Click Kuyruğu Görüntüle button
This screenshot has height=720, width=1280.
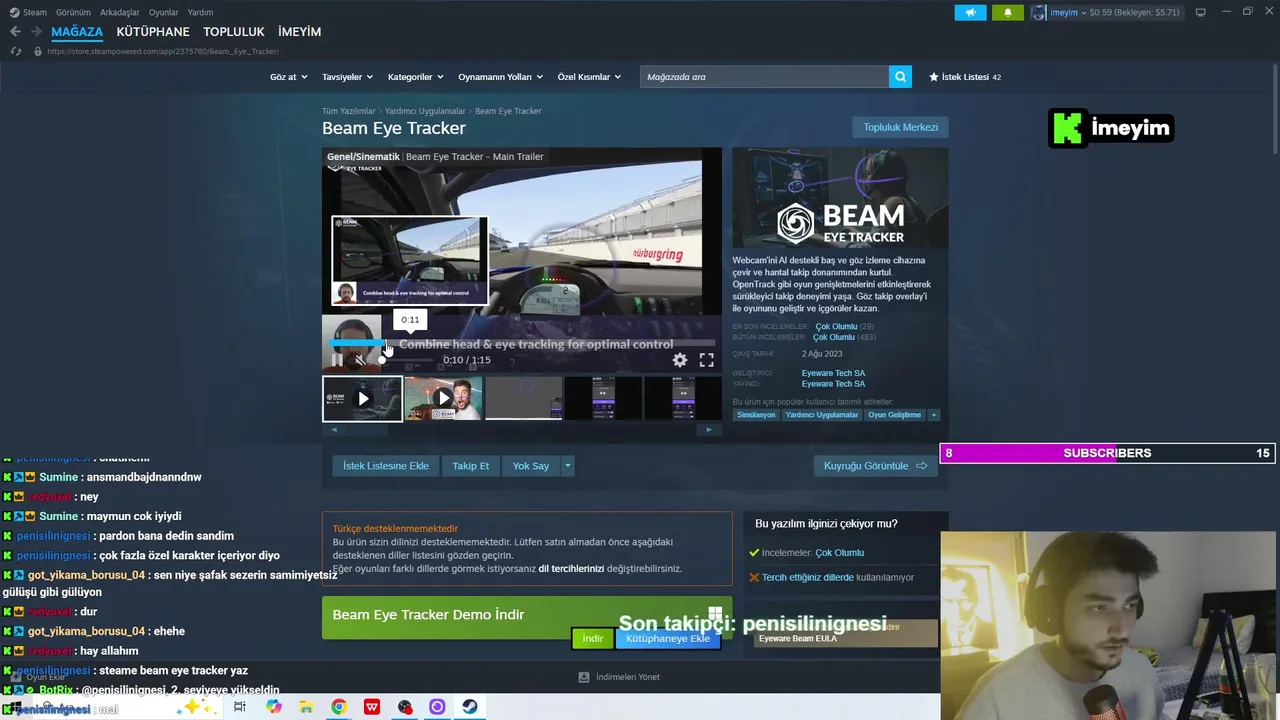click(x=875, y=466)
